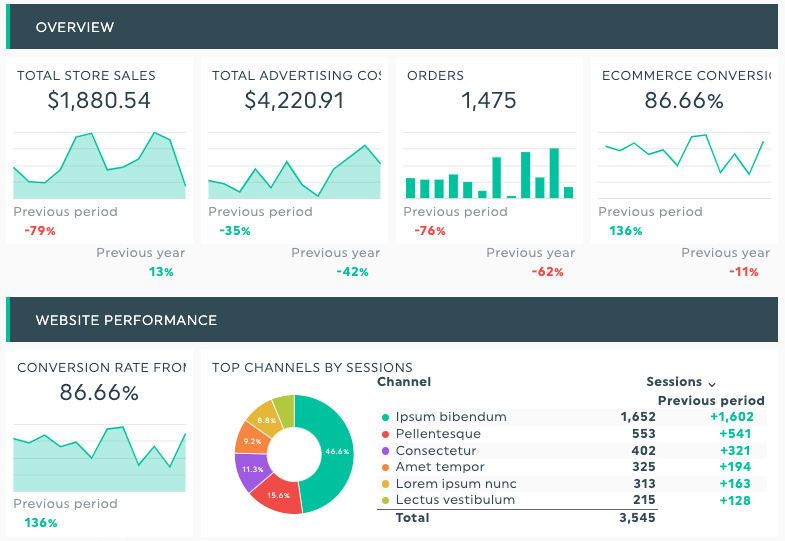Select the purple 11.3% donut segment
The width and height of the screenshot is (785, 541).
click(x=252, y=469)
